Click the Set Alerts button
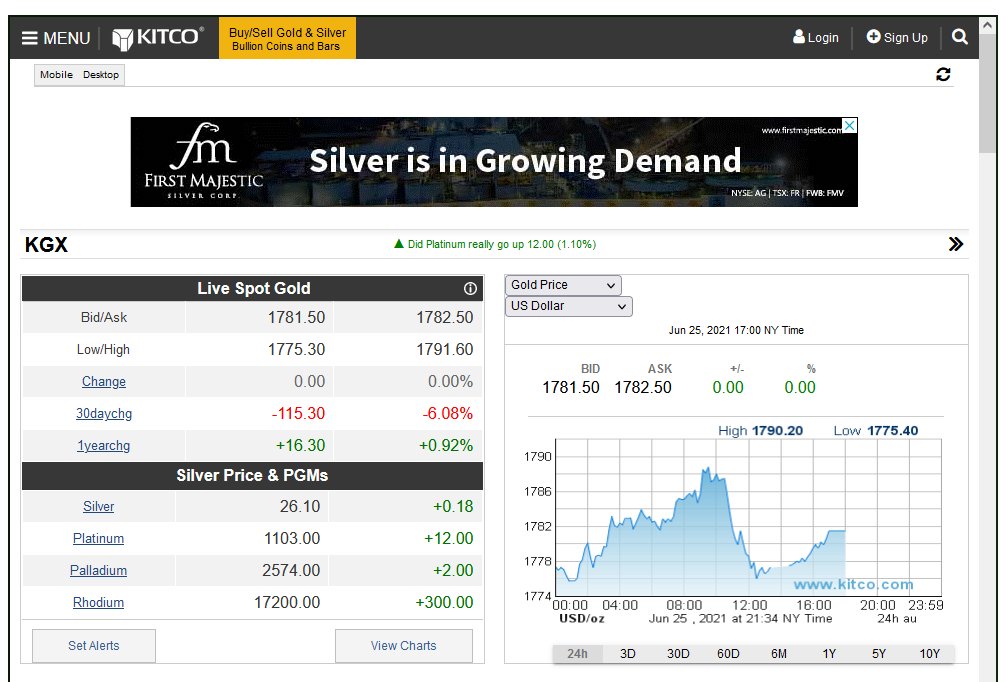The height and width of the screenshot is (682, 1007). click(x=94, y=646)
